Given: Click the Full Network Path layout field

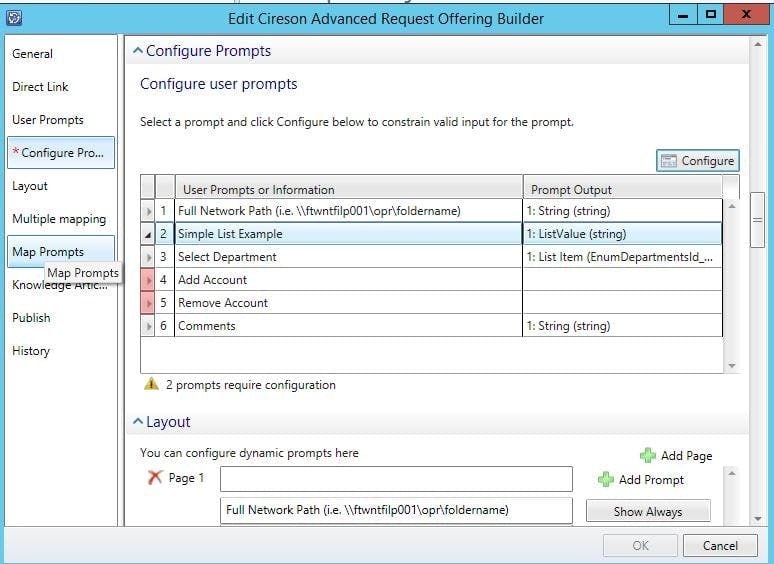Looking at the screenshot, I should point(396,510).
